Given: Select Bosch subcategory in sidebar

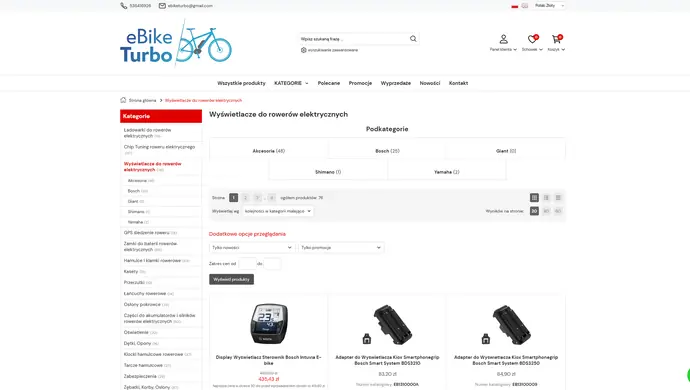Looking at the screenshot, I should [x=137, y=191].
